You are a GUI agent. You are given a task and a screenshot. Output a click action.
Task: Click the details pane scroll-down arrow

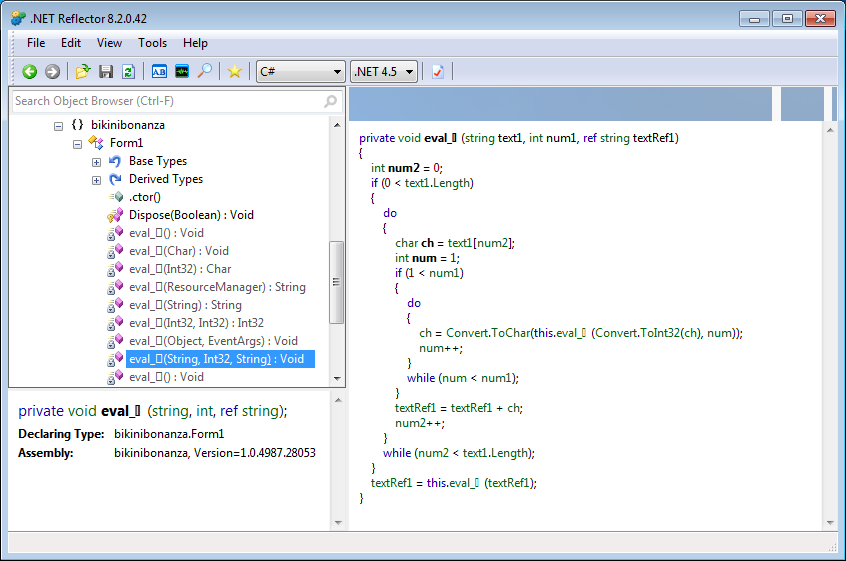click(338, 522)
